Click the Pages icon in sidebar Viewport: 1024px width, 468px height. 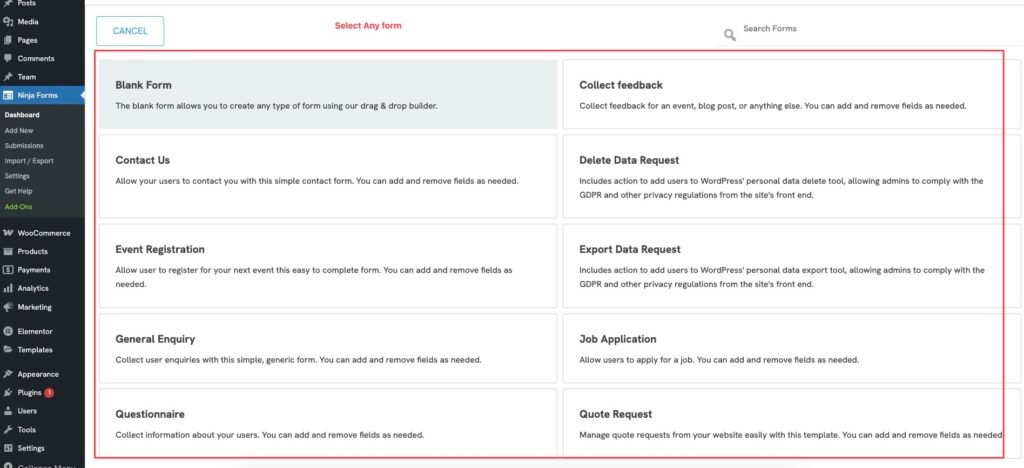coord(8,40)
